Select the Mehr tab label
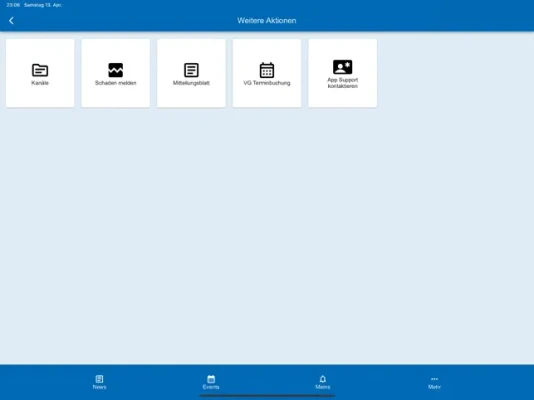534x400 pixels. point(434,387)
